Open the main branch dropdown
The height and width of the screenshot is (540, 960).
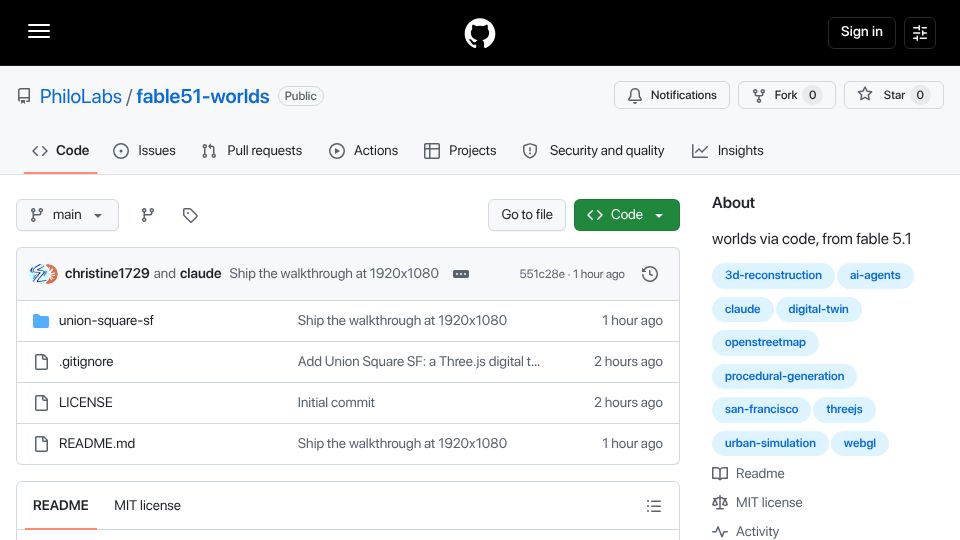[x=67, y=215]
